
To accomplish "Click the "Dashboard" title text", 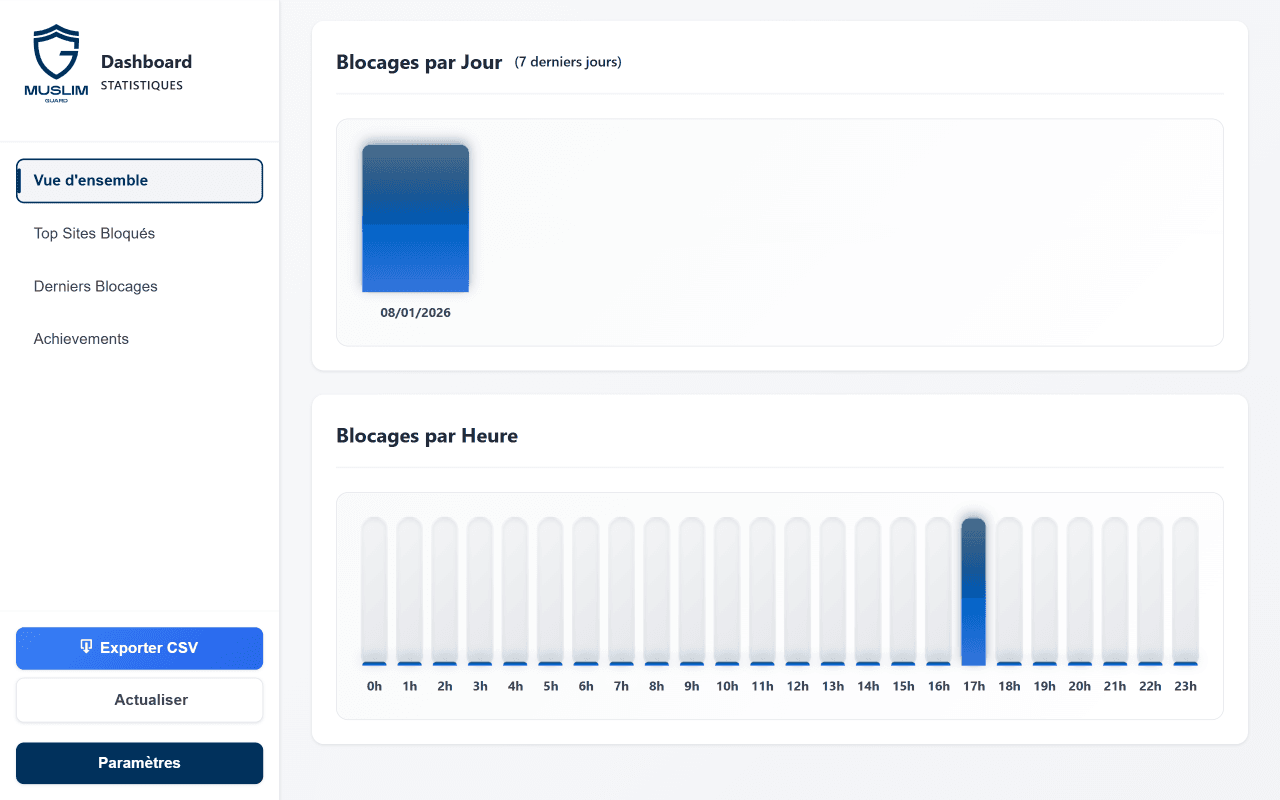I will [146, 61].
